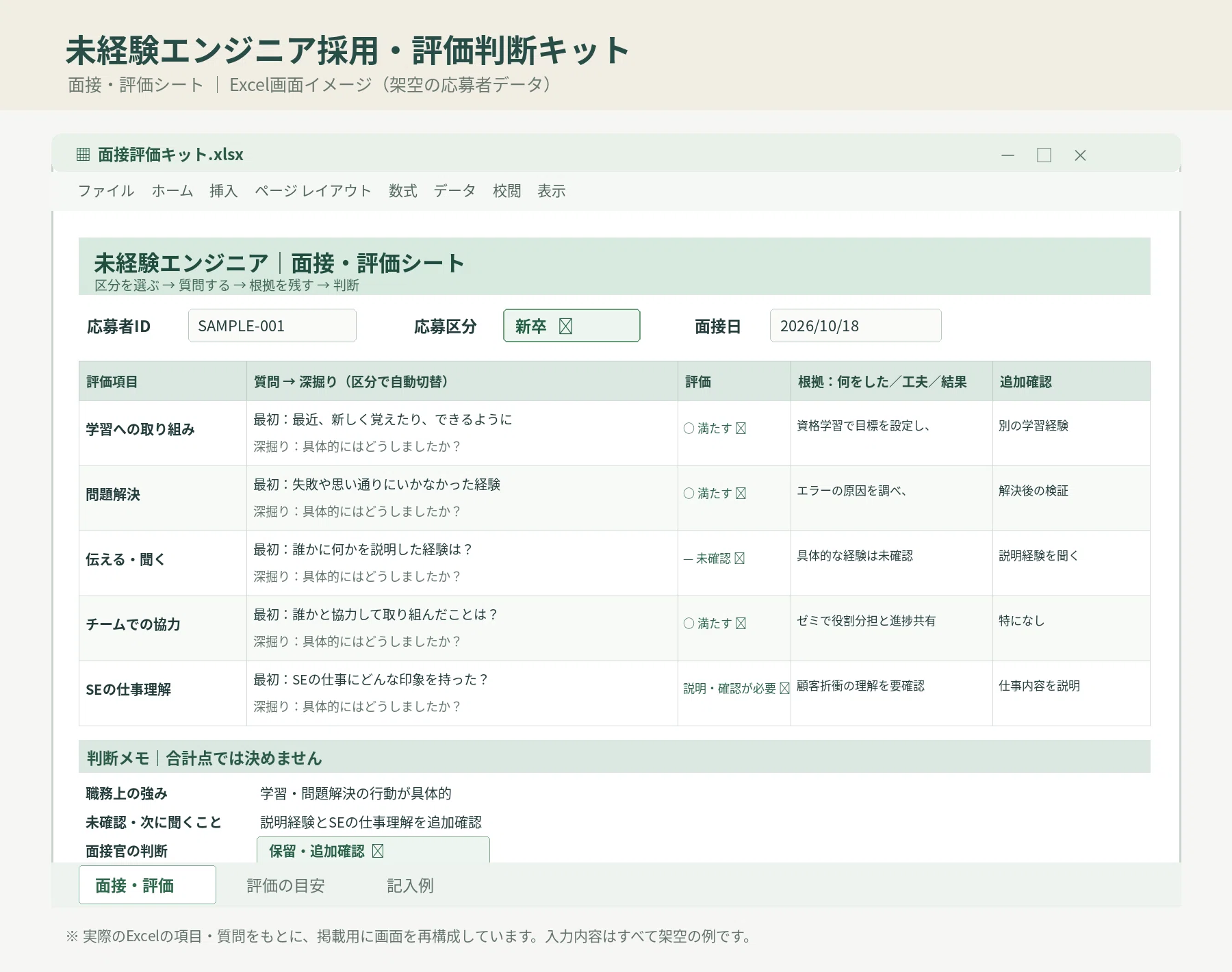Click the 追加確認 cell 説明経験を聞く
The height and width of the screenshot is (972, 1232).
pyautogui.click(x=1071, y=563)
